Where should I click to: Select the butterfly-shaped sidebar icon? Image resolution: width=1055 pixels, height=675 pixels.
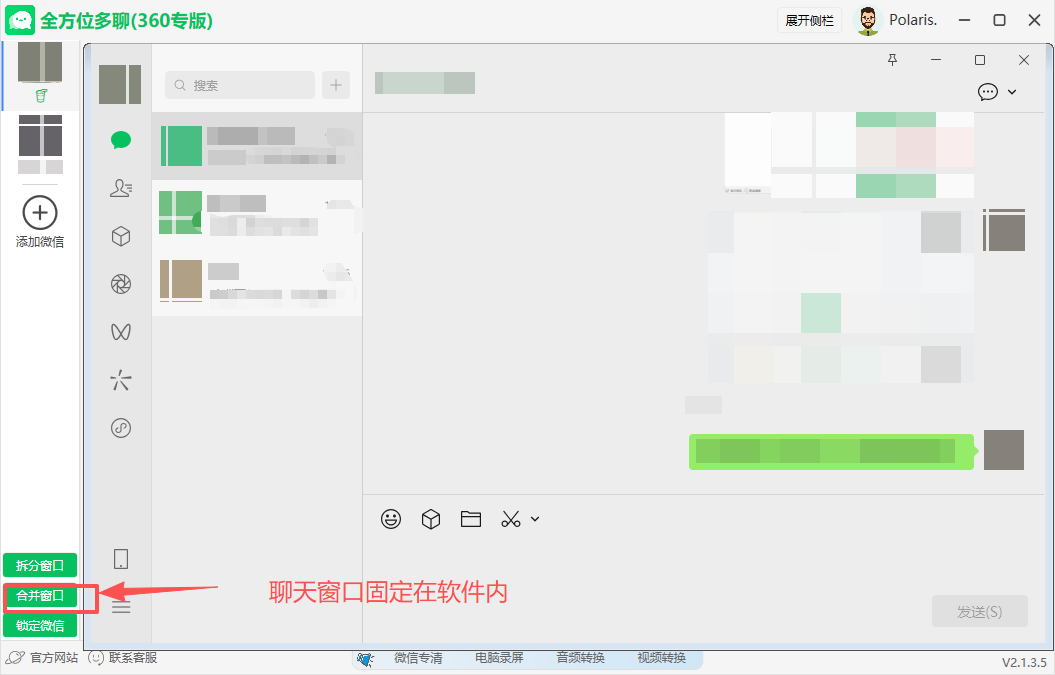(x=120, y=331)
